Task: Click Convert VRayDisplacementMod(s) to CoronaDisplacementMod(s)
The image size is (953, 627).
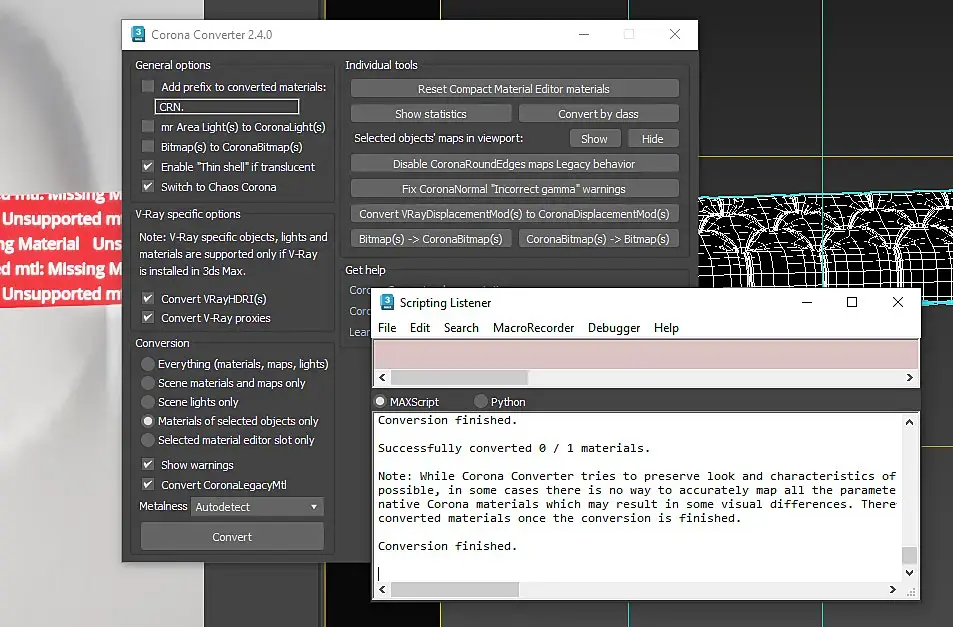Action: pyautogui.click(x=514, y=214)
